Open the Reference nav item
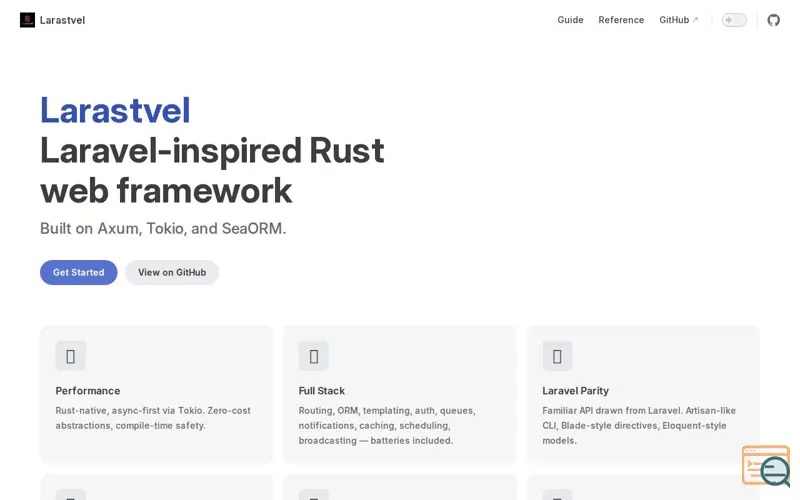This screenshot has height=500, width=800. coord(621,20)
